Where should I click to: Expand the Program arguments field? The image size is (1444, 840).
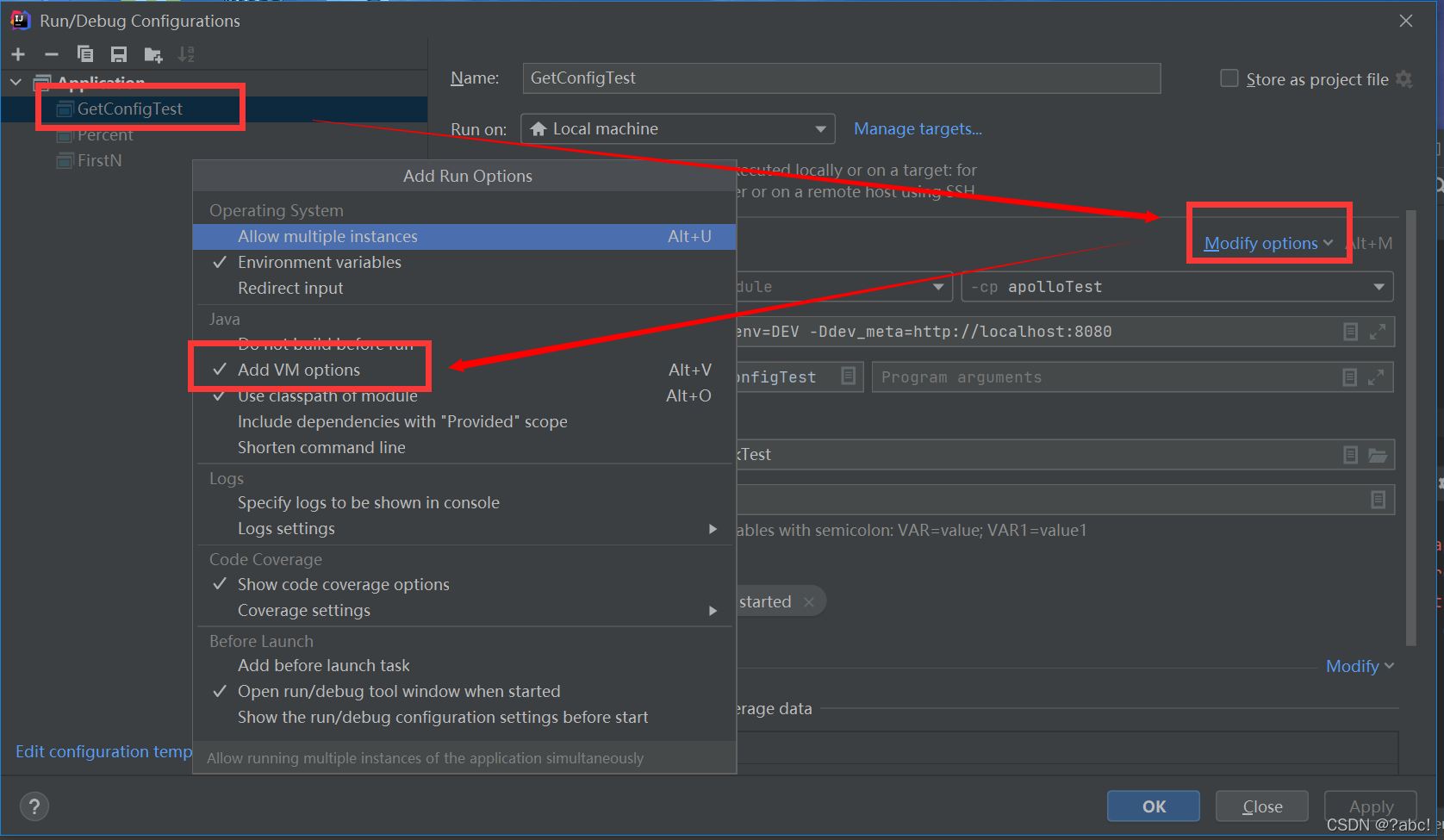pos(1377,377)
